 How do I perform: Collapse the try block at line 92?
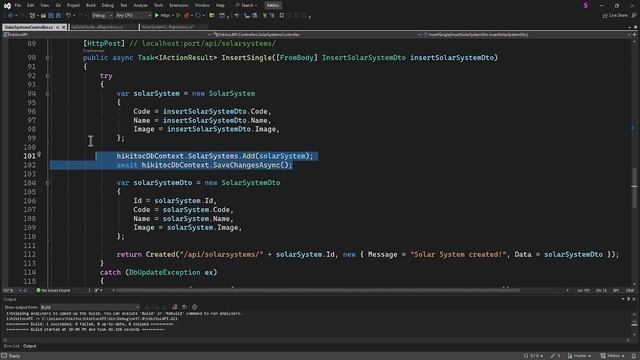[x=47, y=76]
